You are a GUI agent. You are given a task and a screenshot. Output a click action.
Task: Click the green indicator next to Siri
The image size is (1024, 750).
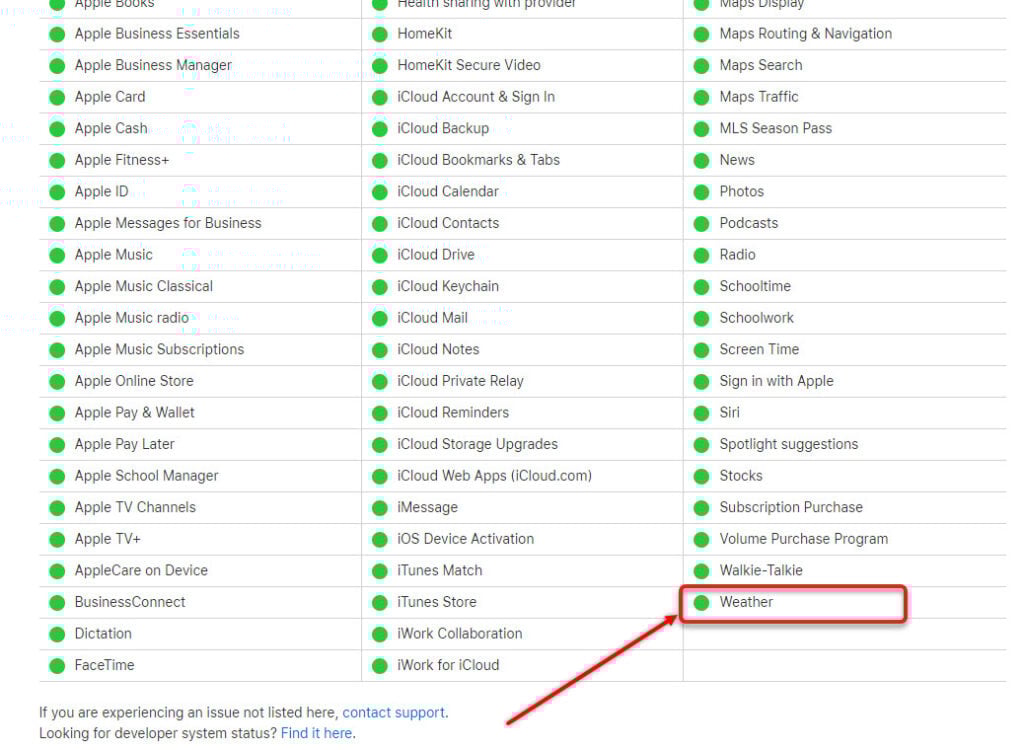pyautogui.click(x=703, y=412)
